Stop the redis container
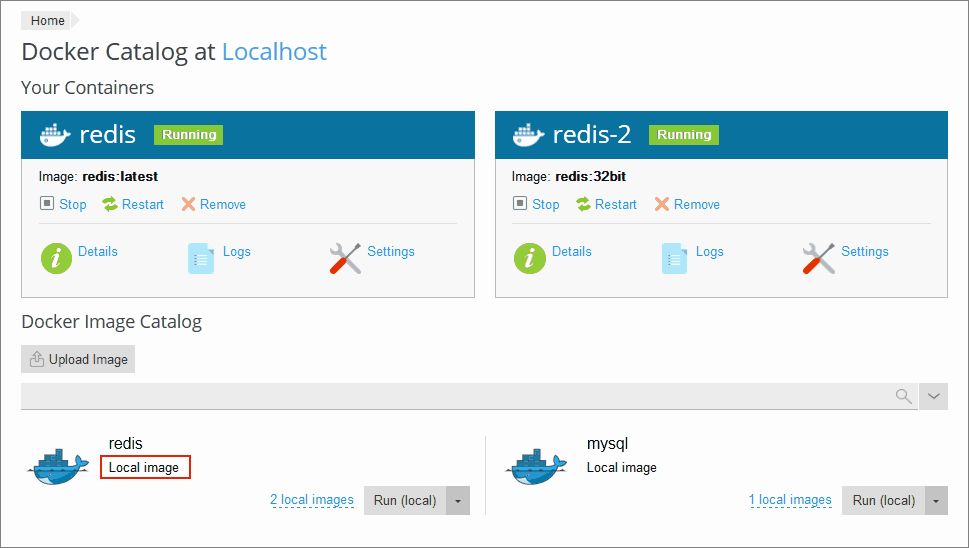Image resolution: width=969 pixels, height=548 pixels. point(63,204)
